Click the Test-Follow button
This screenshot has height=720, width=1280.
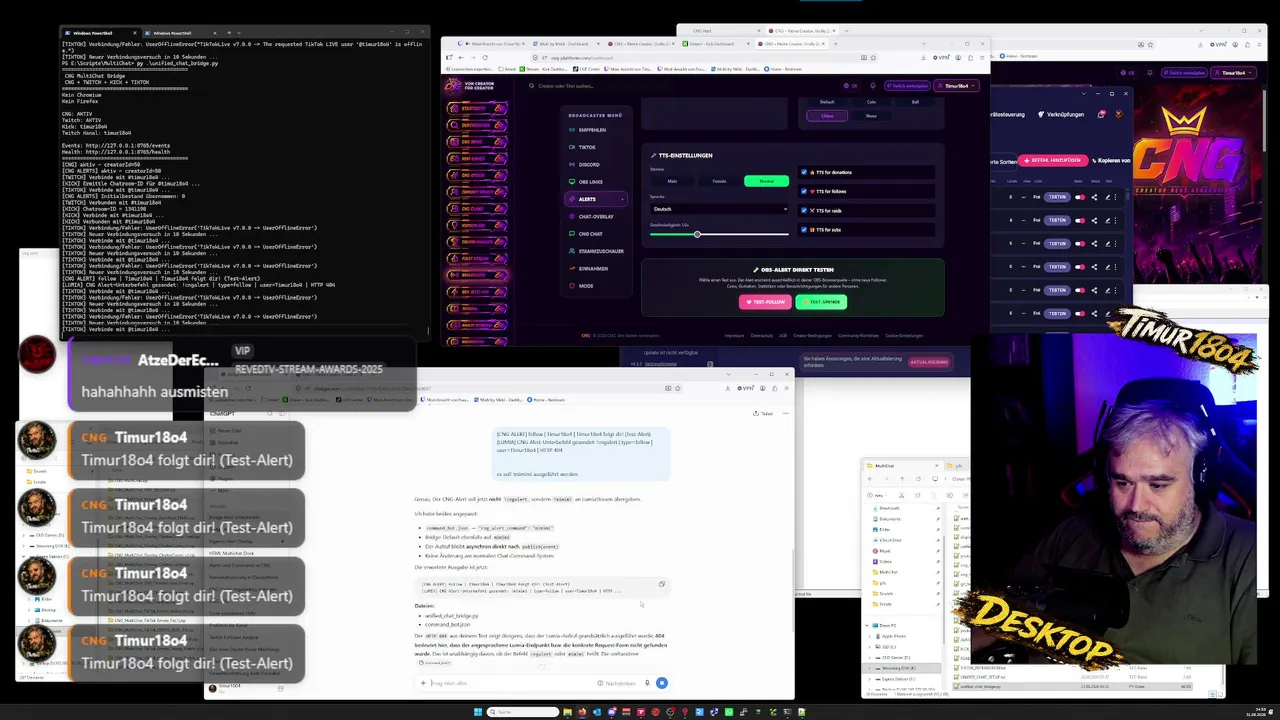(x=765, y=302)
